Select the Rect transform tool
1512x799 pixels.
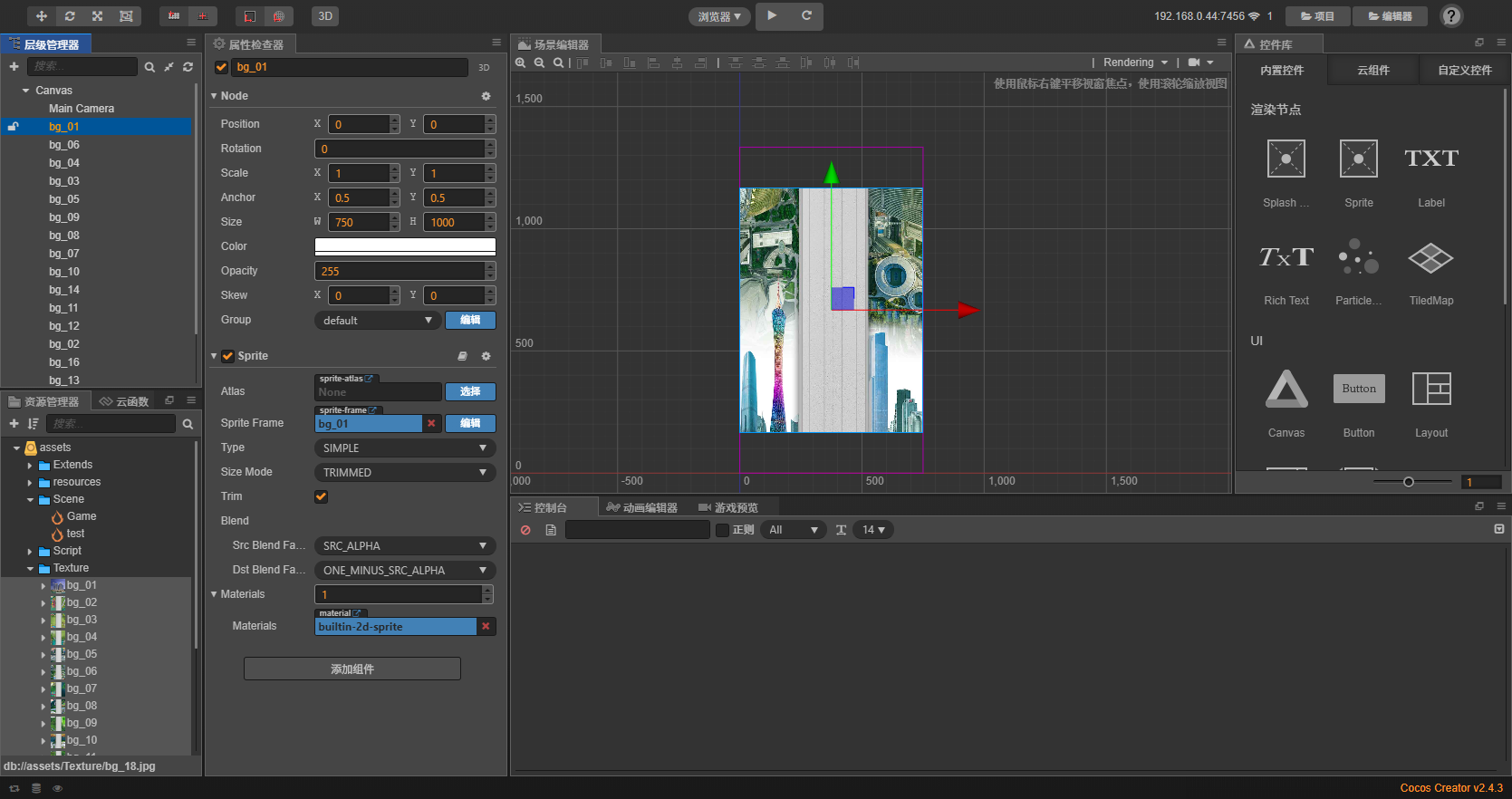tap(126, 16)
